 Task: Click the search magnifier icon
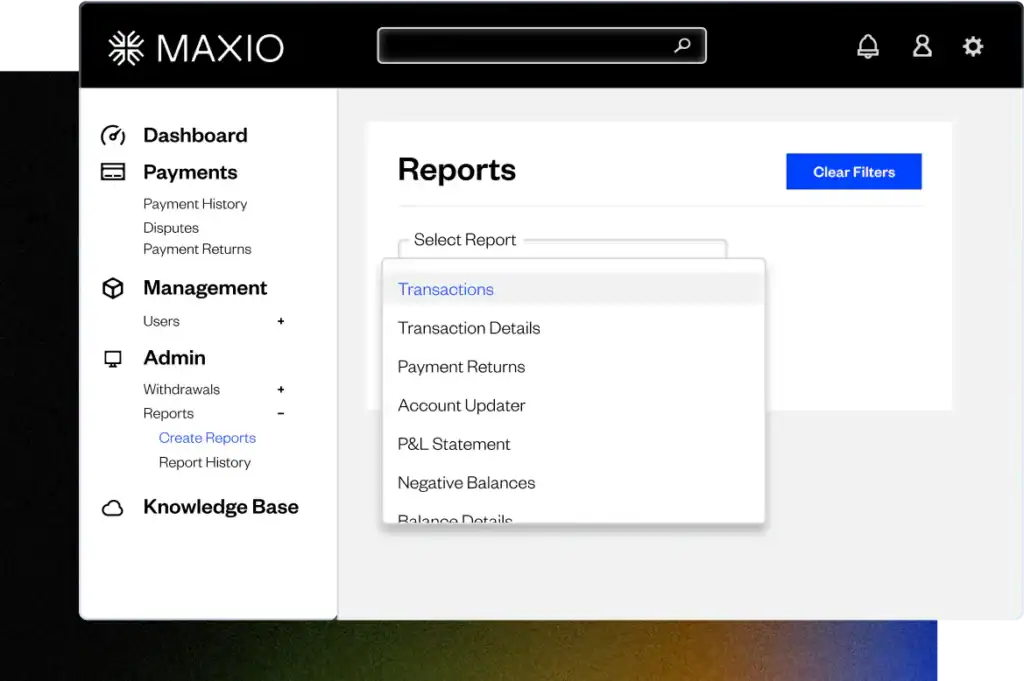[682, 45]
